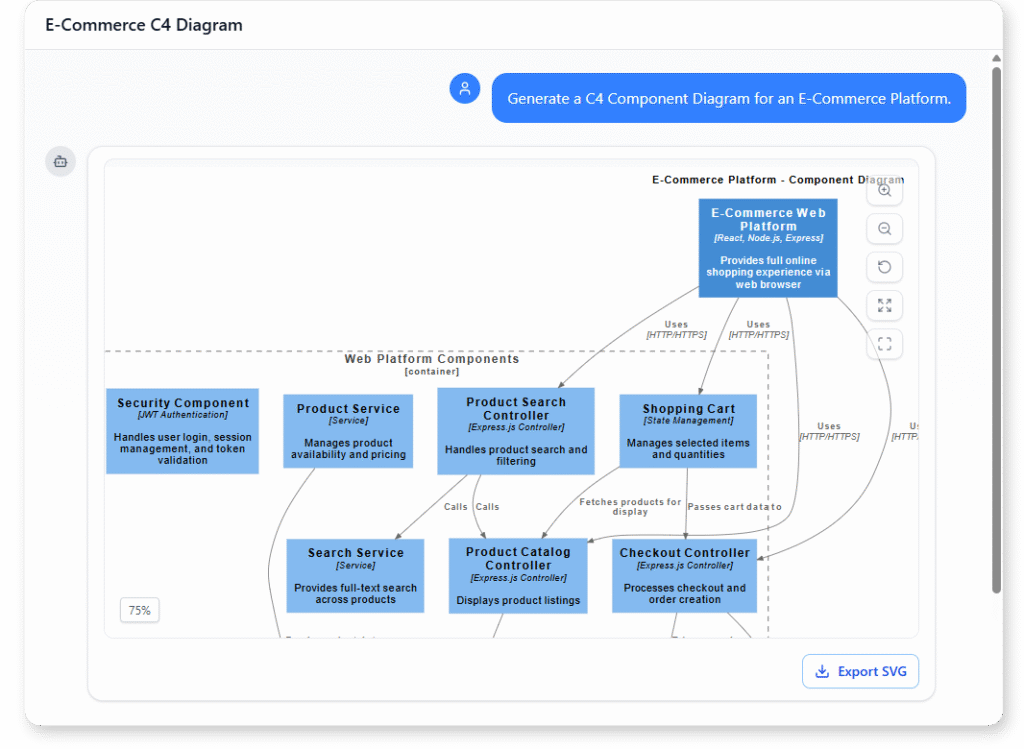Screen dimensions: 1024x749
Task: Click the blue user avatar icon
Action: click(x=464, y=88)
